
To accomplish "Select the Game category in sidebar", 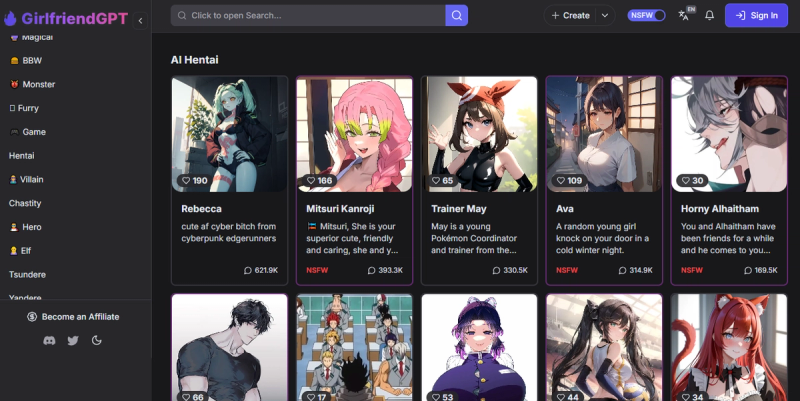I will pyautogui.click(x=28, y=132).
